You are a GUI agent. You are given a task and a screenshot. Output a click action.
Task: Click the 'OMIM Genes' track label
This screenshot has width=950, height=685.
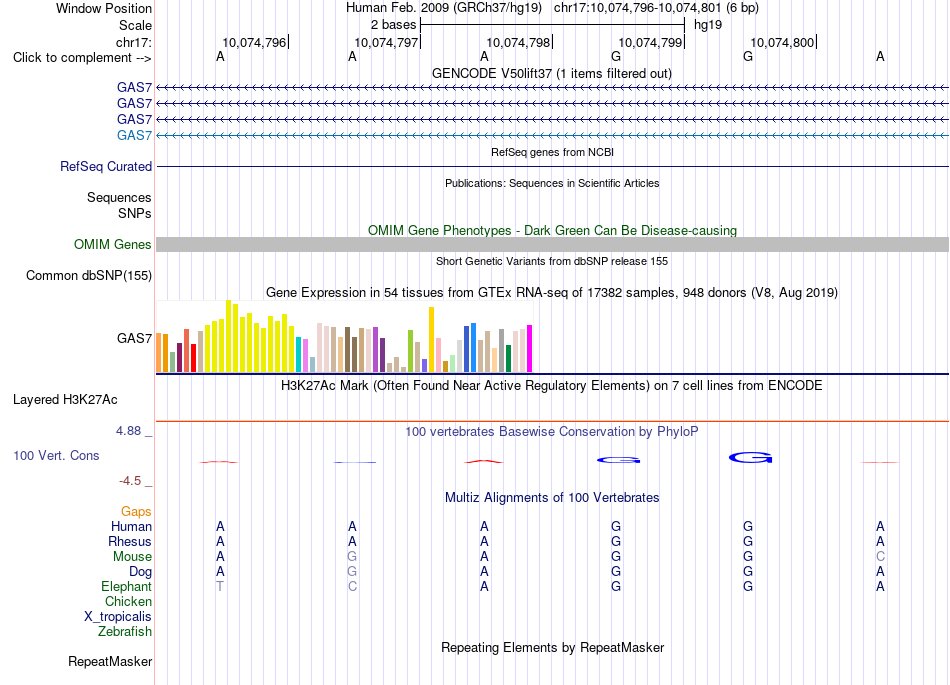(x=113, y=245)
